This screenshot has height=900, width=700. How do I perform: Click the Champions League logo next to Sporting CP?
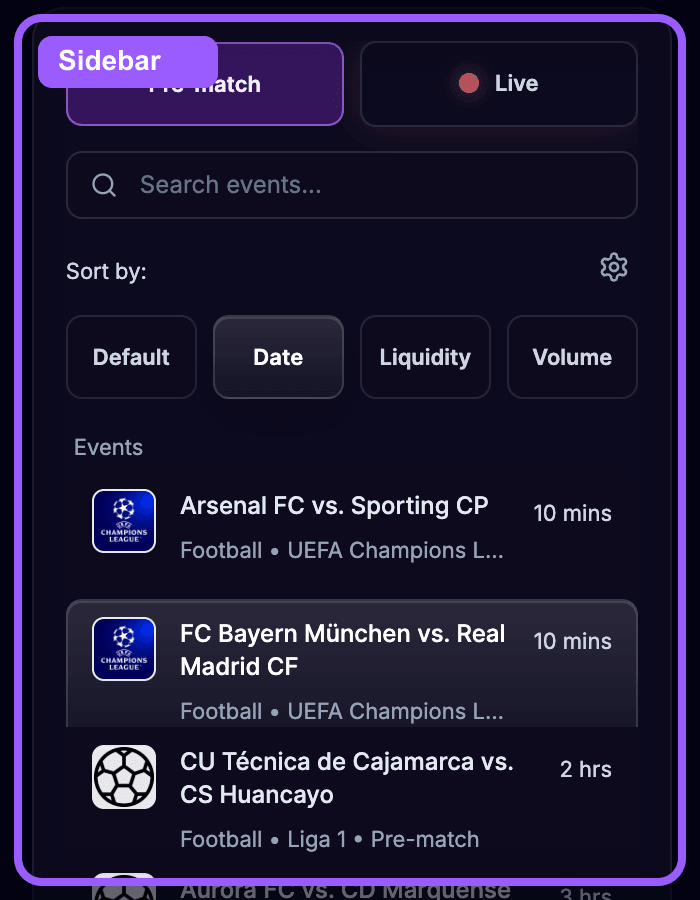[123, 521]
